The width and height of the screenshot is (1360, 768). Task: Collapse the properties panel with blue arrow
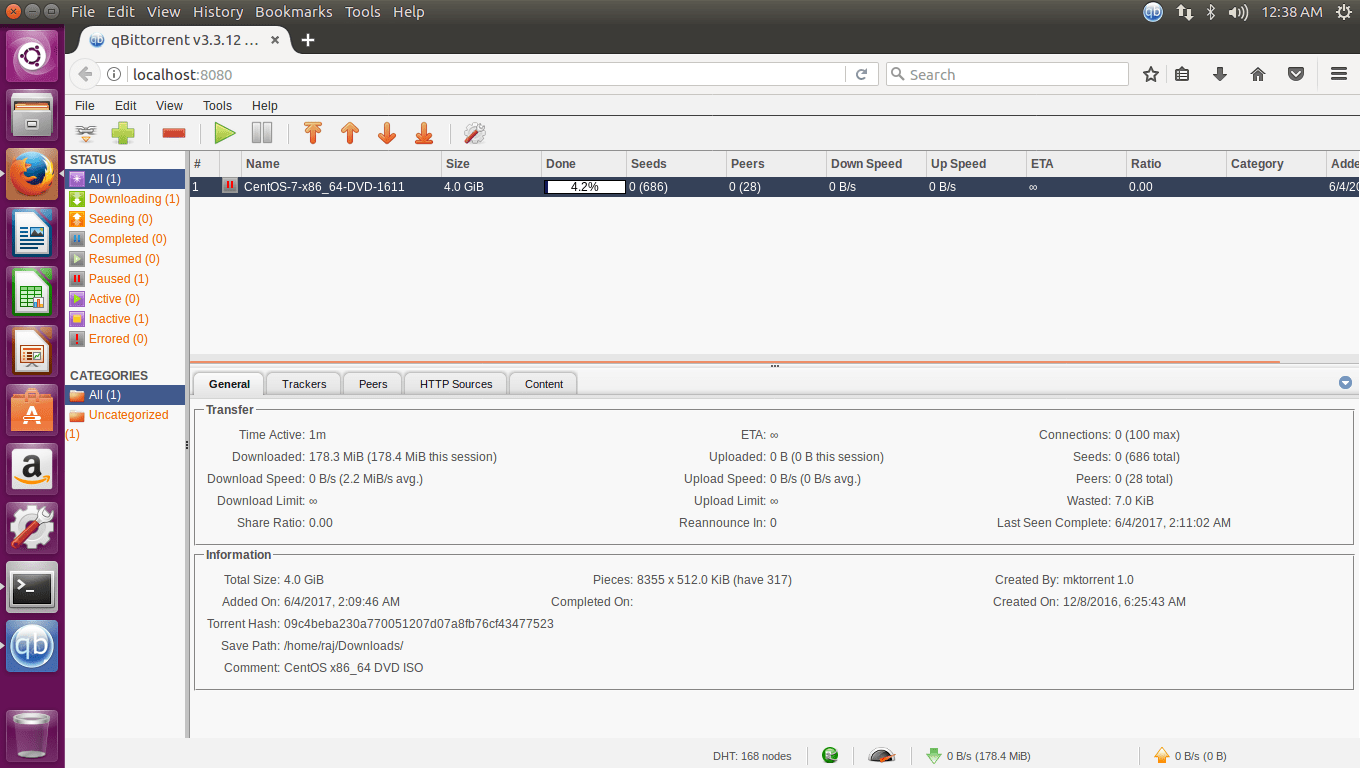1345,383
